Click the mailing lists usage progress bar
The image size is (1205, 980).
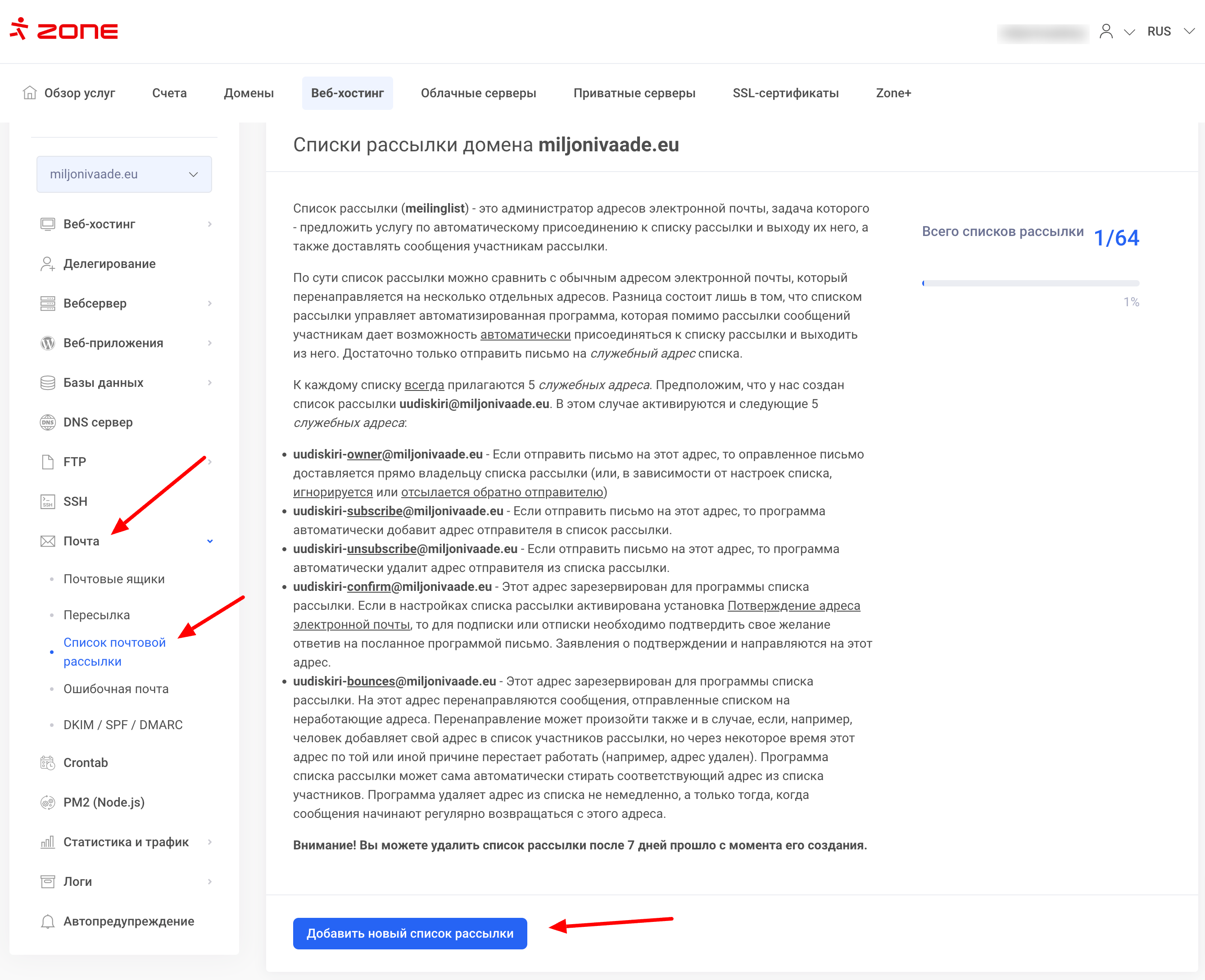point(1030,283)
